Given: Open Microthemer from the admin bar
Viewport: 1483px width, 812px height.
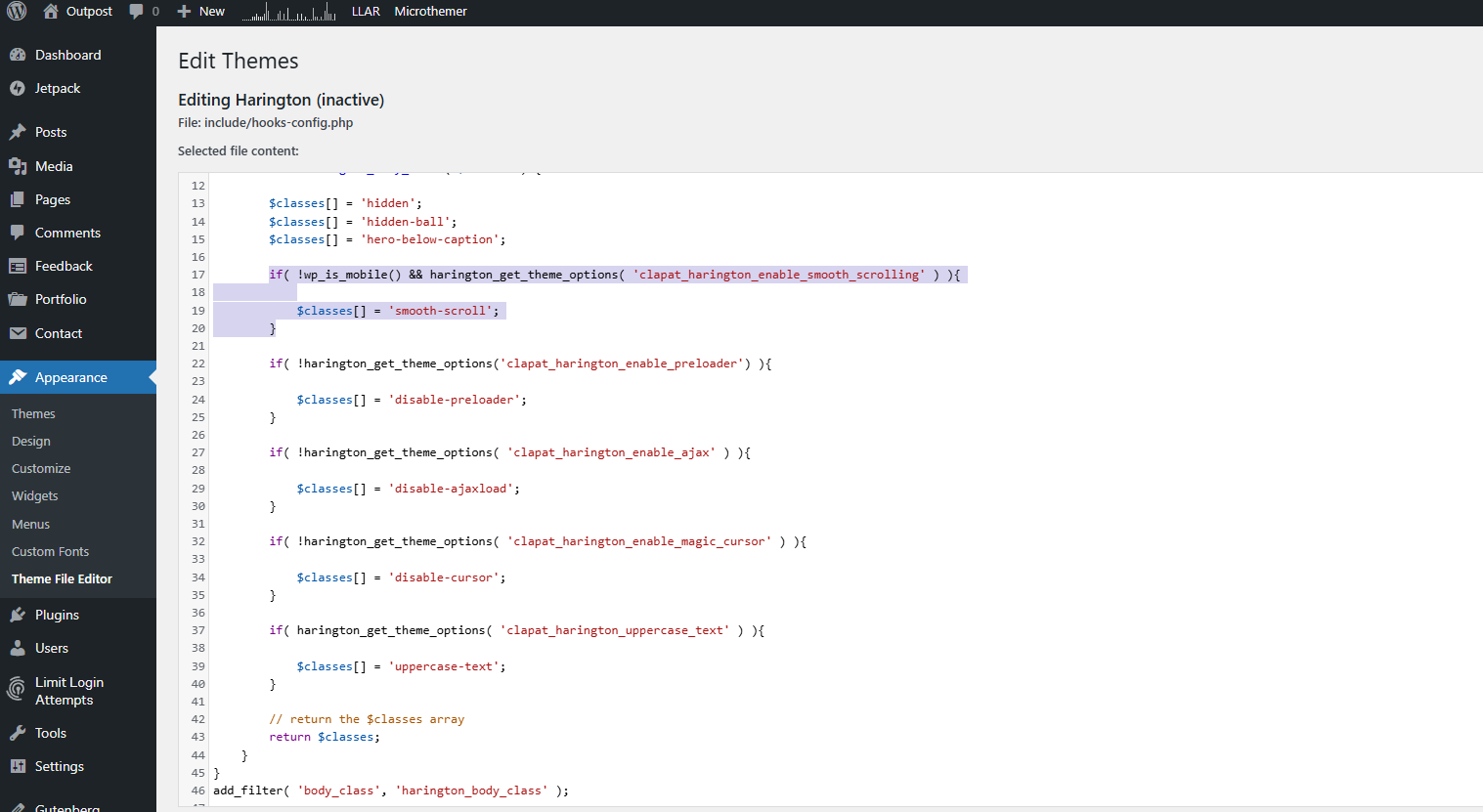Looking at the screenshot, I should [430, 12].
